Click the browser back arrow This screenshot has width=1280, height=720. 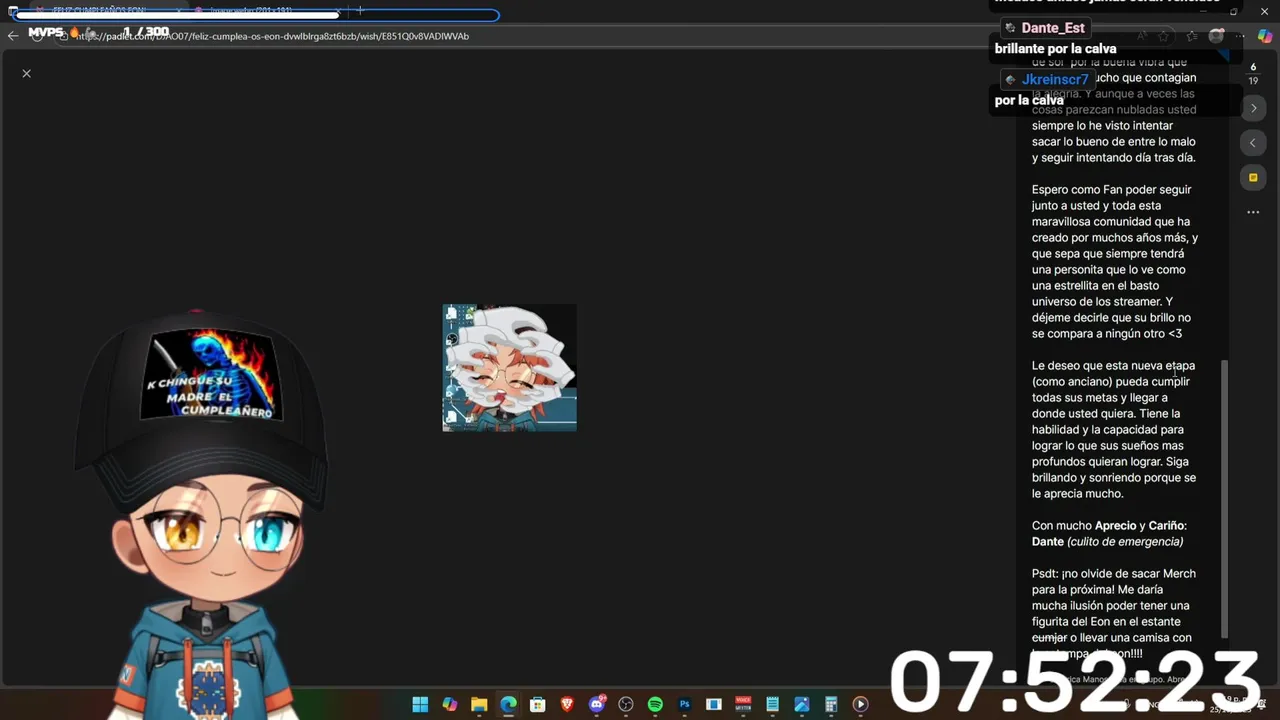point(13,36)
